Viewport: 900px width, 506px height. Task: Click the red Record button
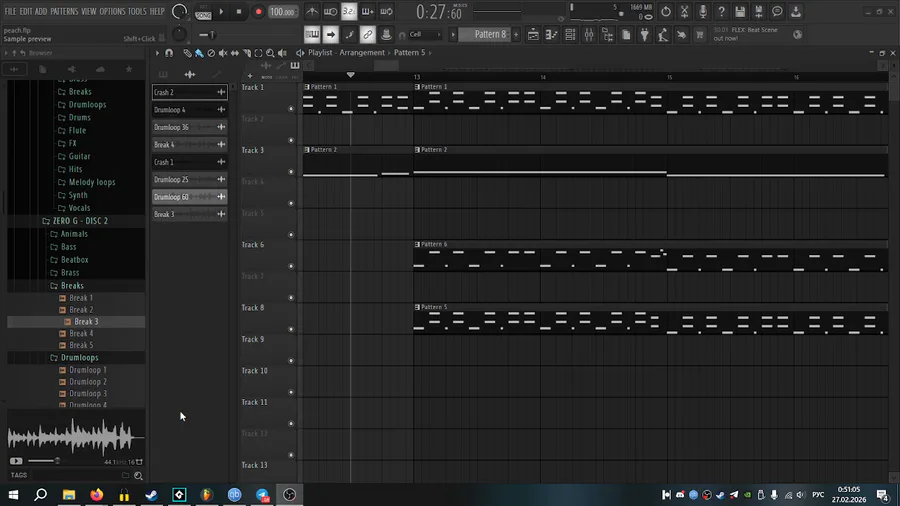click(x=258, y=11)
